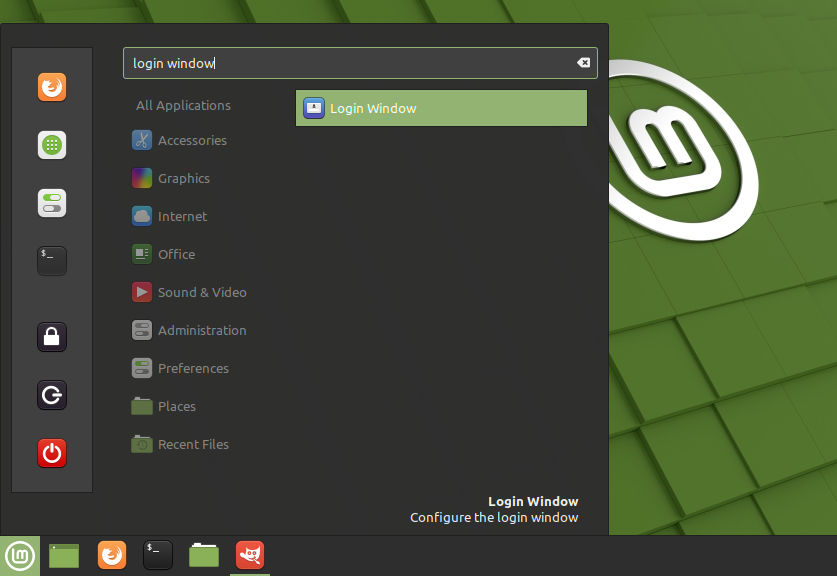Launch GIMP from the taskbar
The height and width of the screenshot is (576, 837).
point(249,555)
